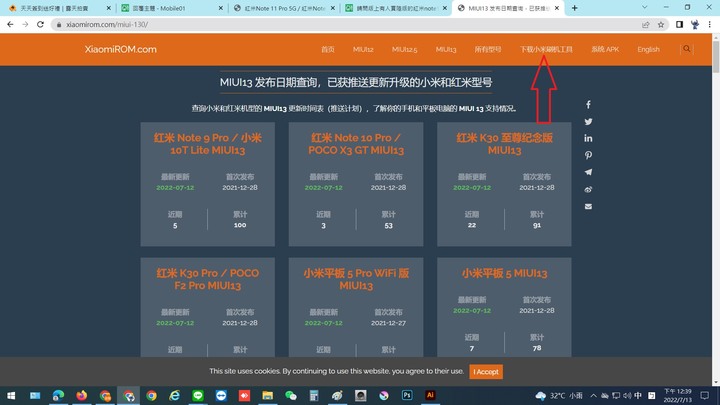Open 红米 K30 至尊纪念版 MIUI13 card

coord(504,144)
